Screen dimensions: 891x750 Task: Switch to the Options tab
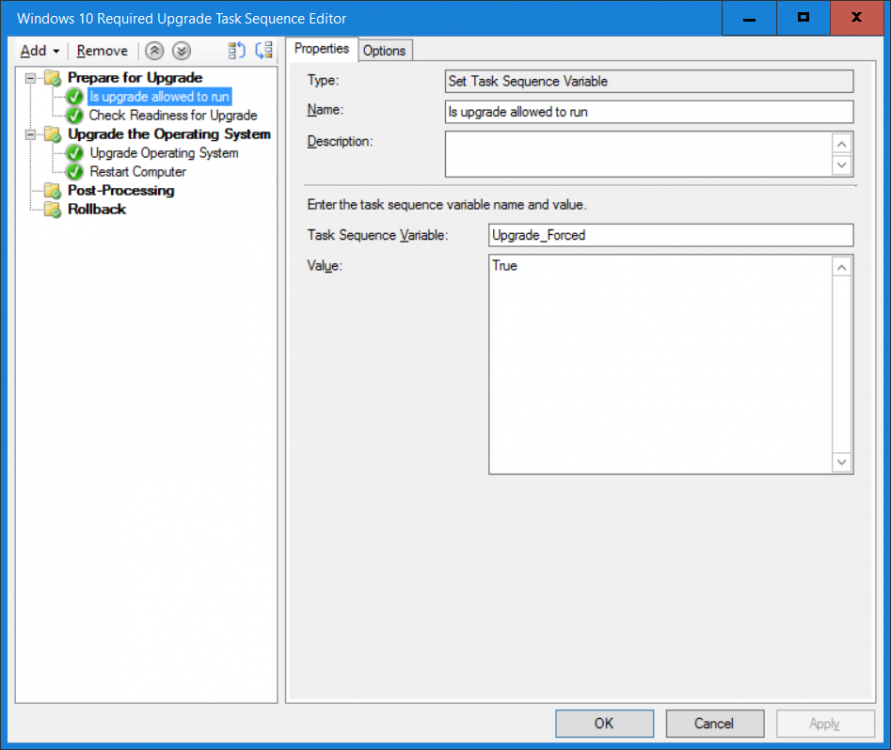(385, 51)
